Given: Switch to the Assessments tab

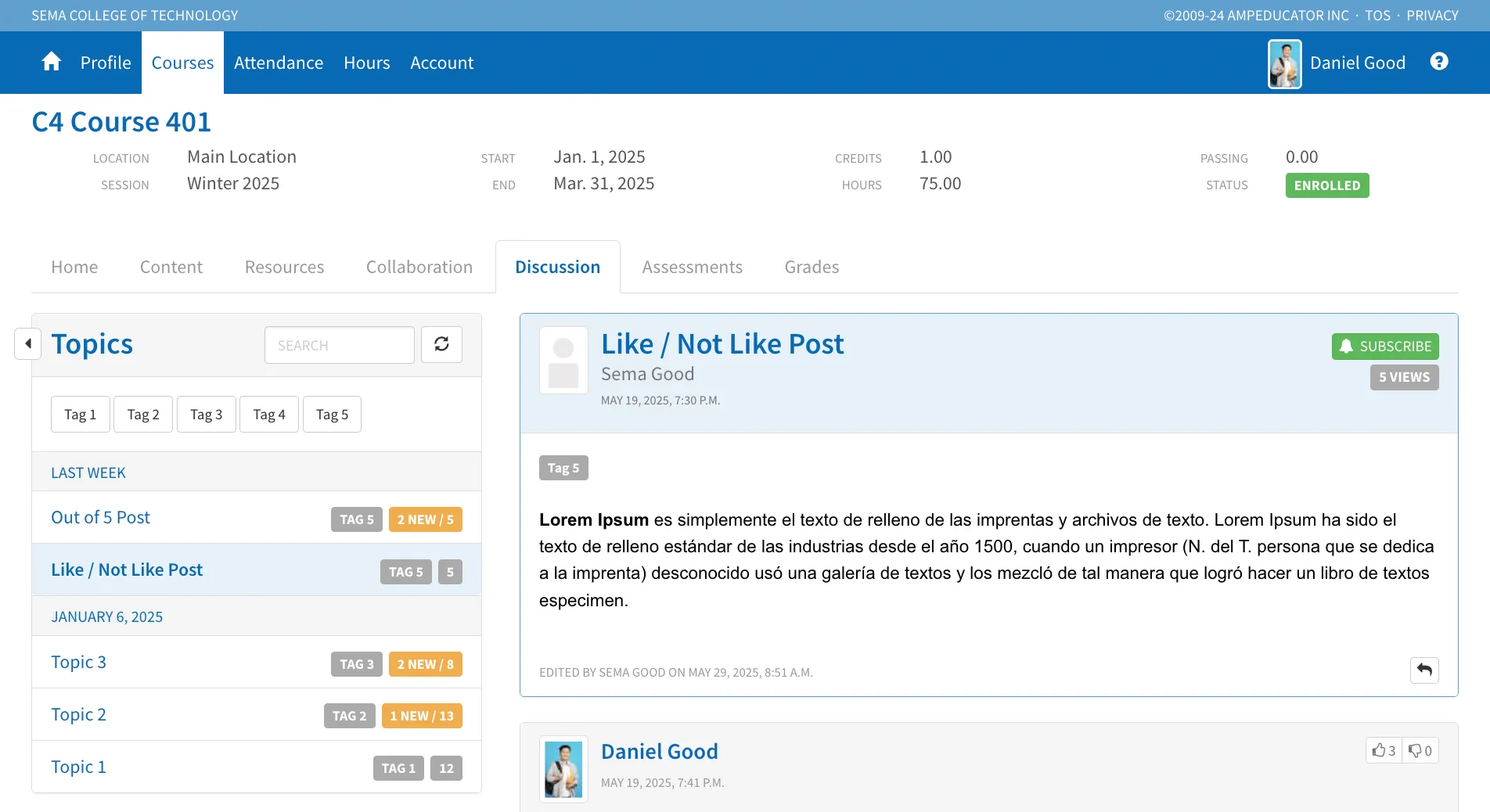Looking at the screenshot, I should [x=693, y=267].
